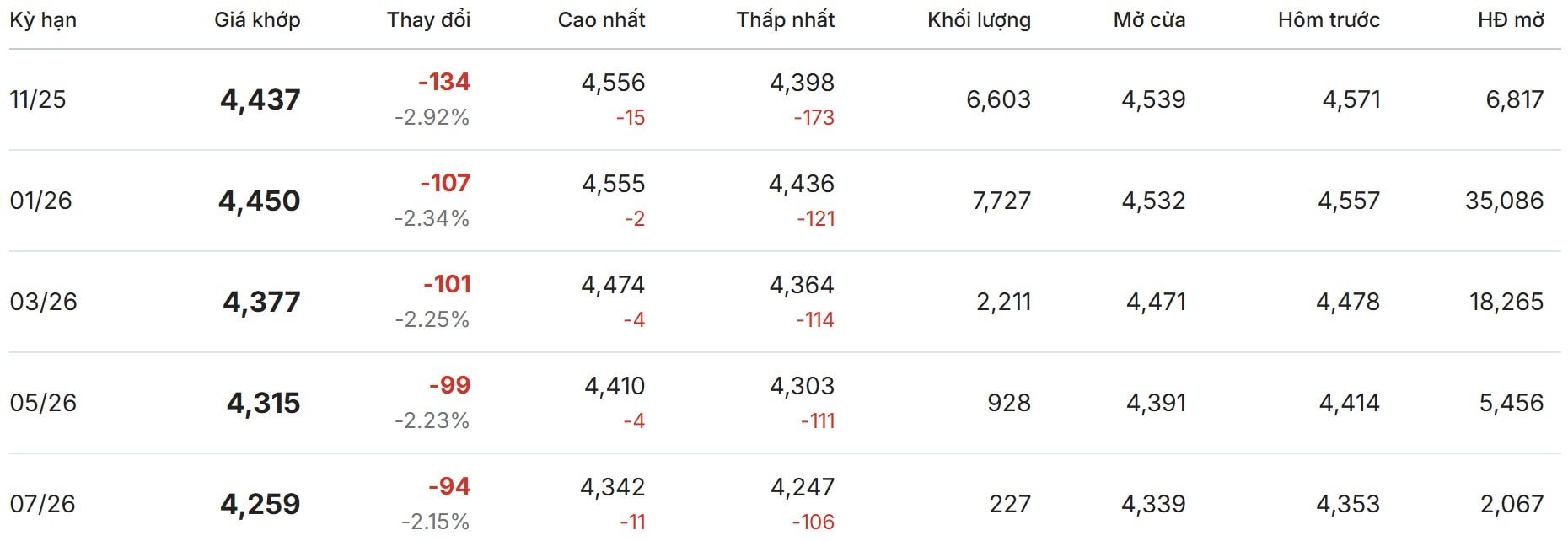This screenshot has height=541, width=1568.
Task: Select the Thay đổi column header
Action: pyautogui.click(x=428, y=20)
